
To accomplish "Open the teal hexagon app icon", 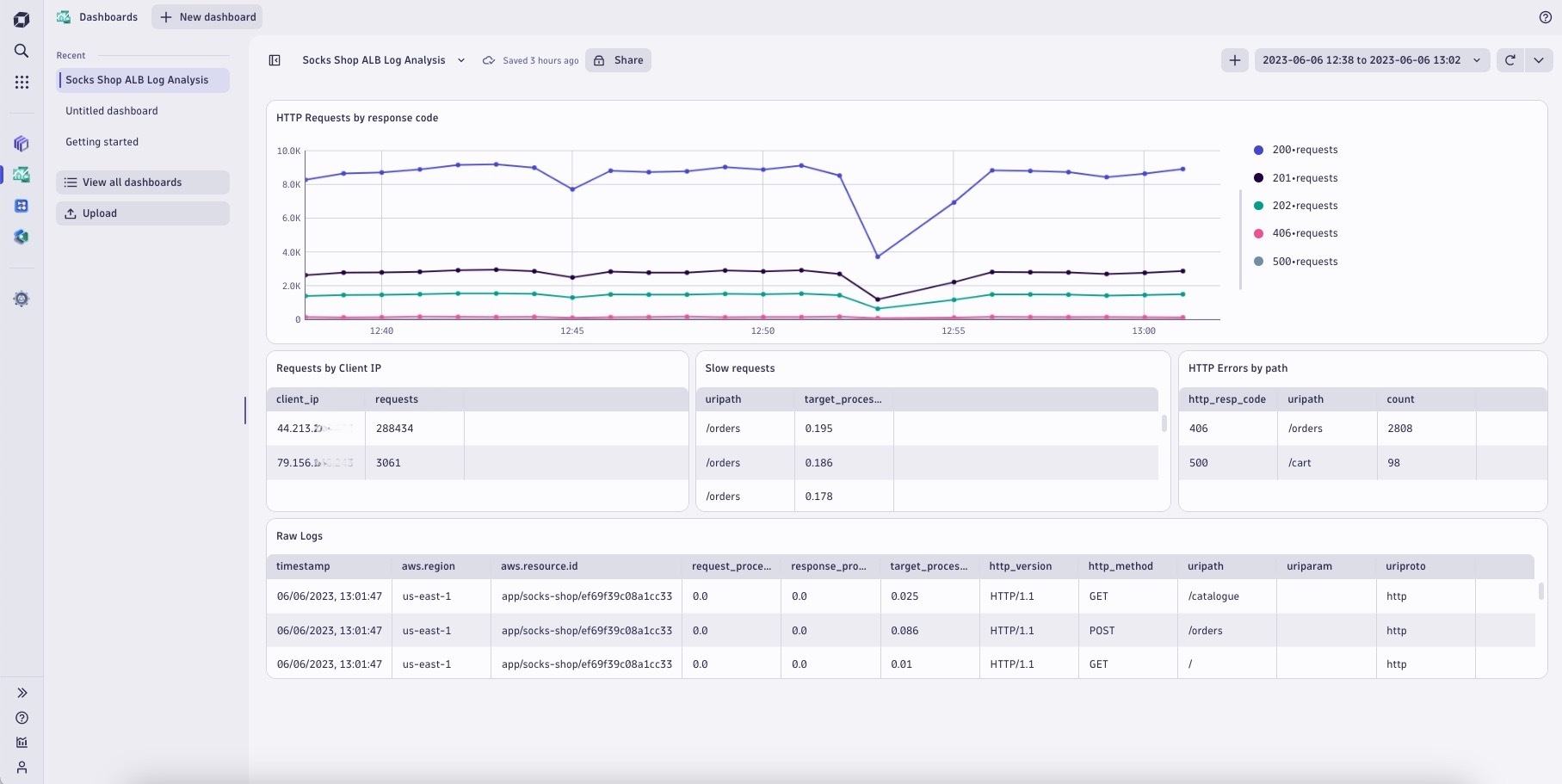I will [22, 237].
